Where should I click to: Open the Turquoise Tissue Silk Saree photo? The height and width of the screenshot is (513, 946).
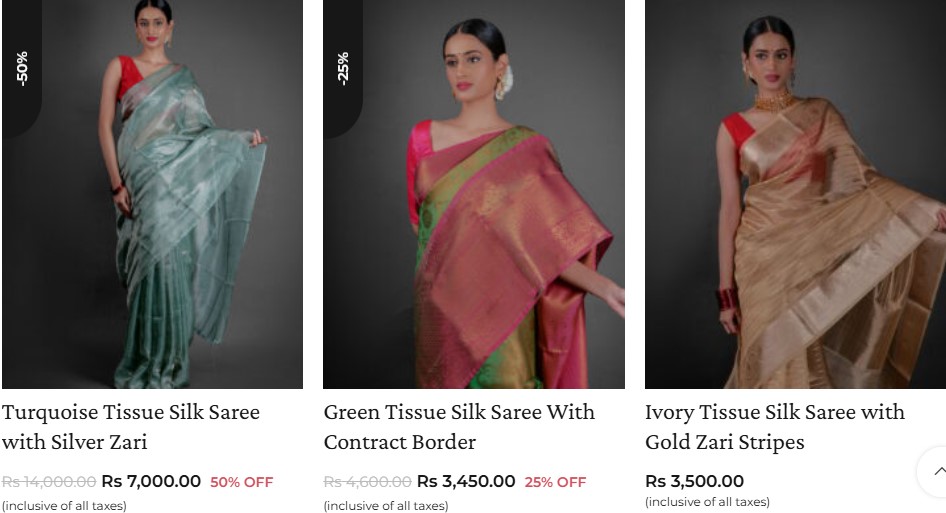(x=153, y=194)
